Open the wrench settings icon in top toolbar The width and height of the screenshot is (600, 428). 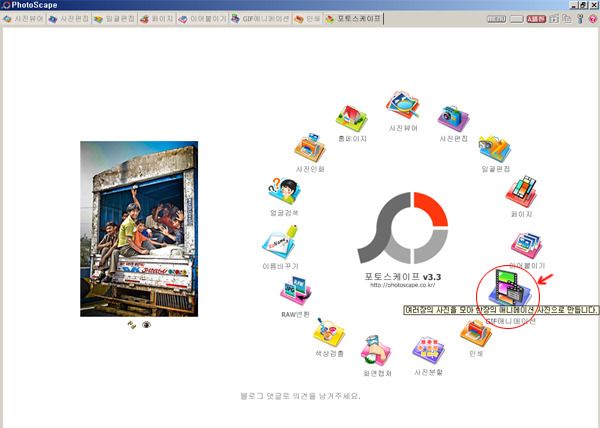pos(580,19)
